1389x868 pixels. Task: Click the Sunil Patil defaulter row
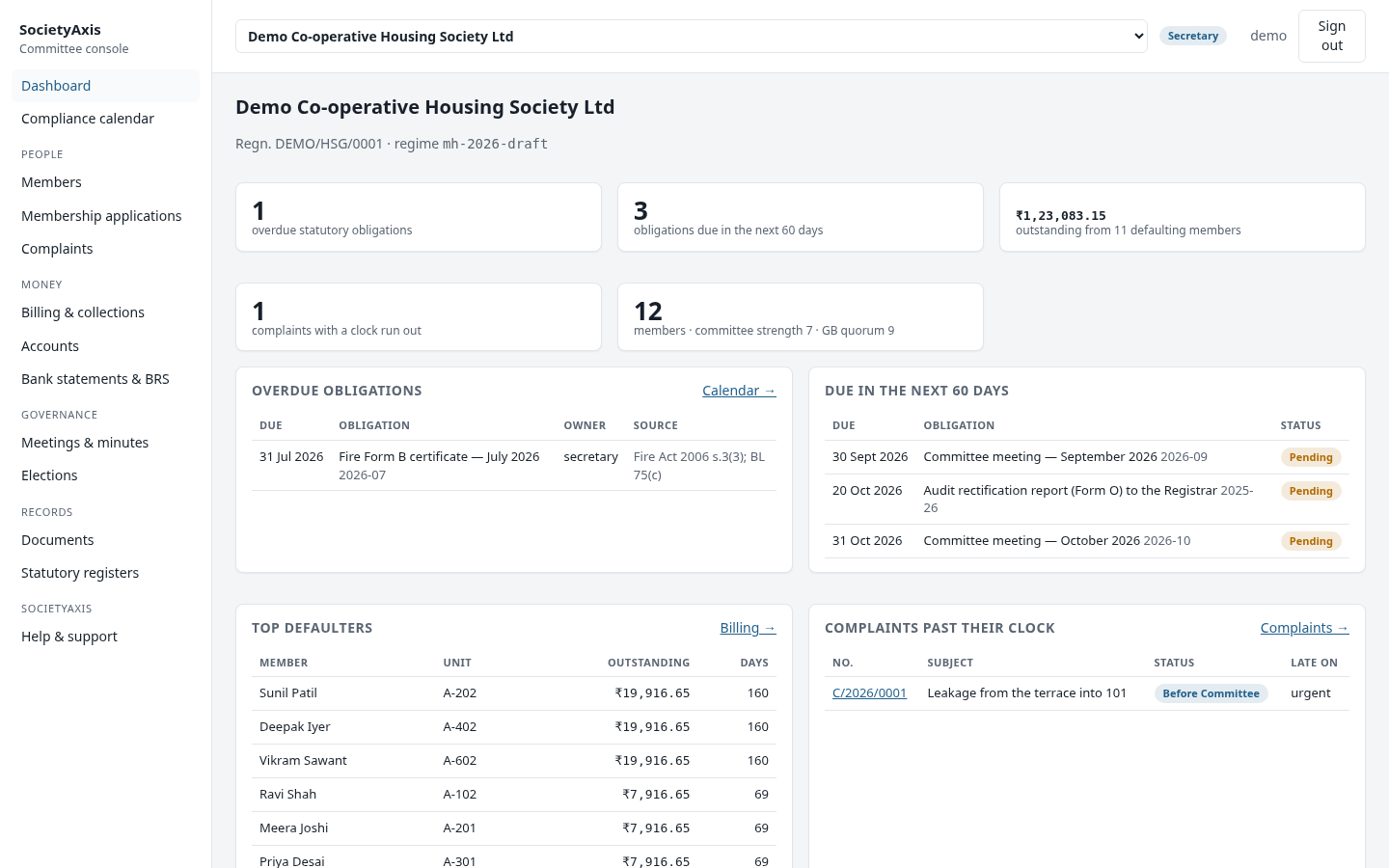coord(514,693)
